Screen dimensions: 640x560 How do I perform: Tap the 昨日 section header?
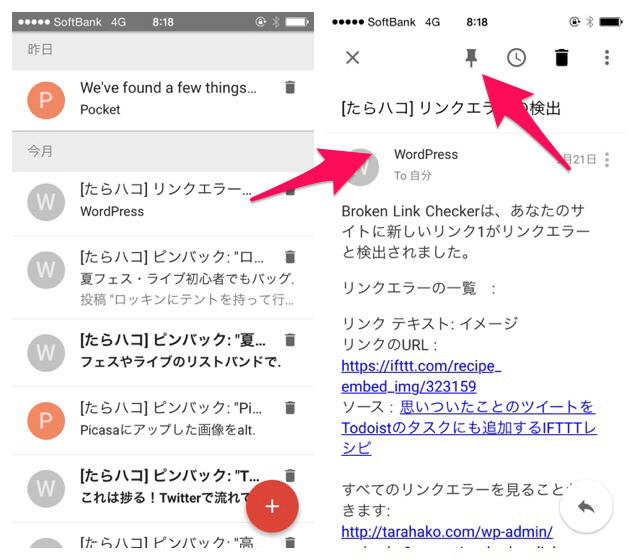(163, 50)
